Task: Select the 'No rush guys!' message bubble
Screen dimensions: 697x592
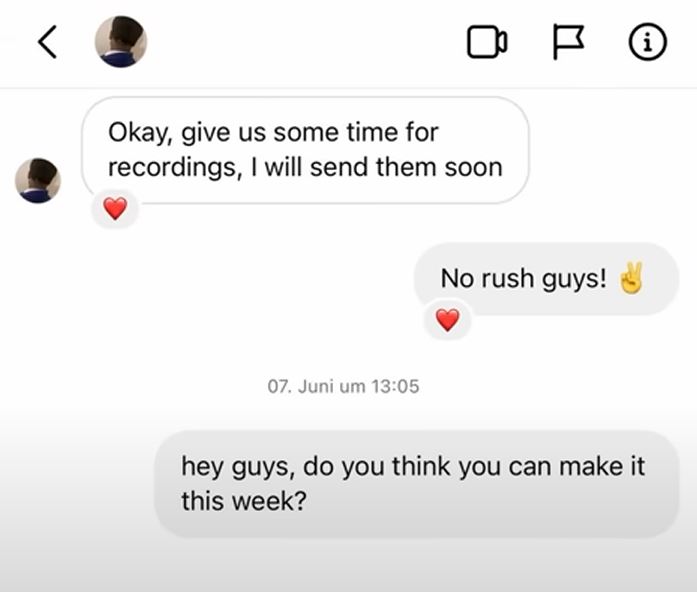Action: (546, 279)
